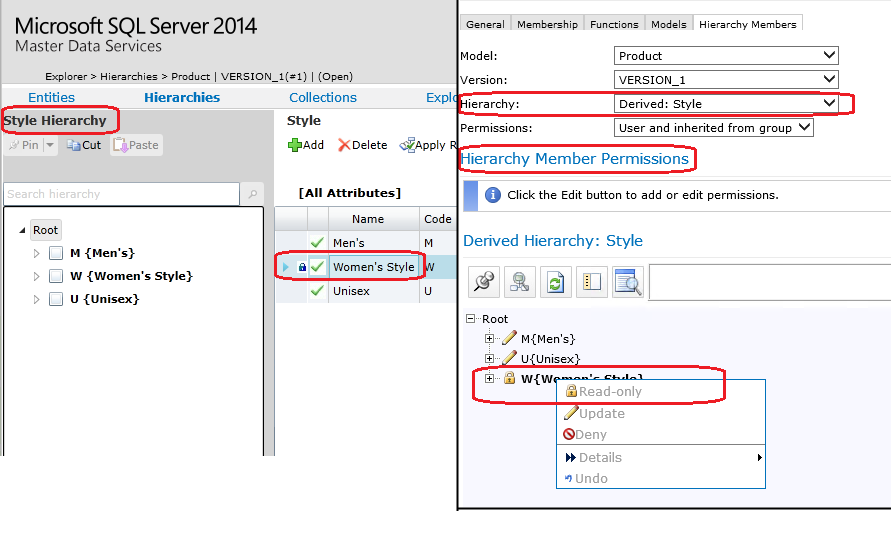Image resolution: width=891 pixels, height=550 pixels.
Task: Click the green validation checkmark for Women's Style row
Action: (317, 266)
